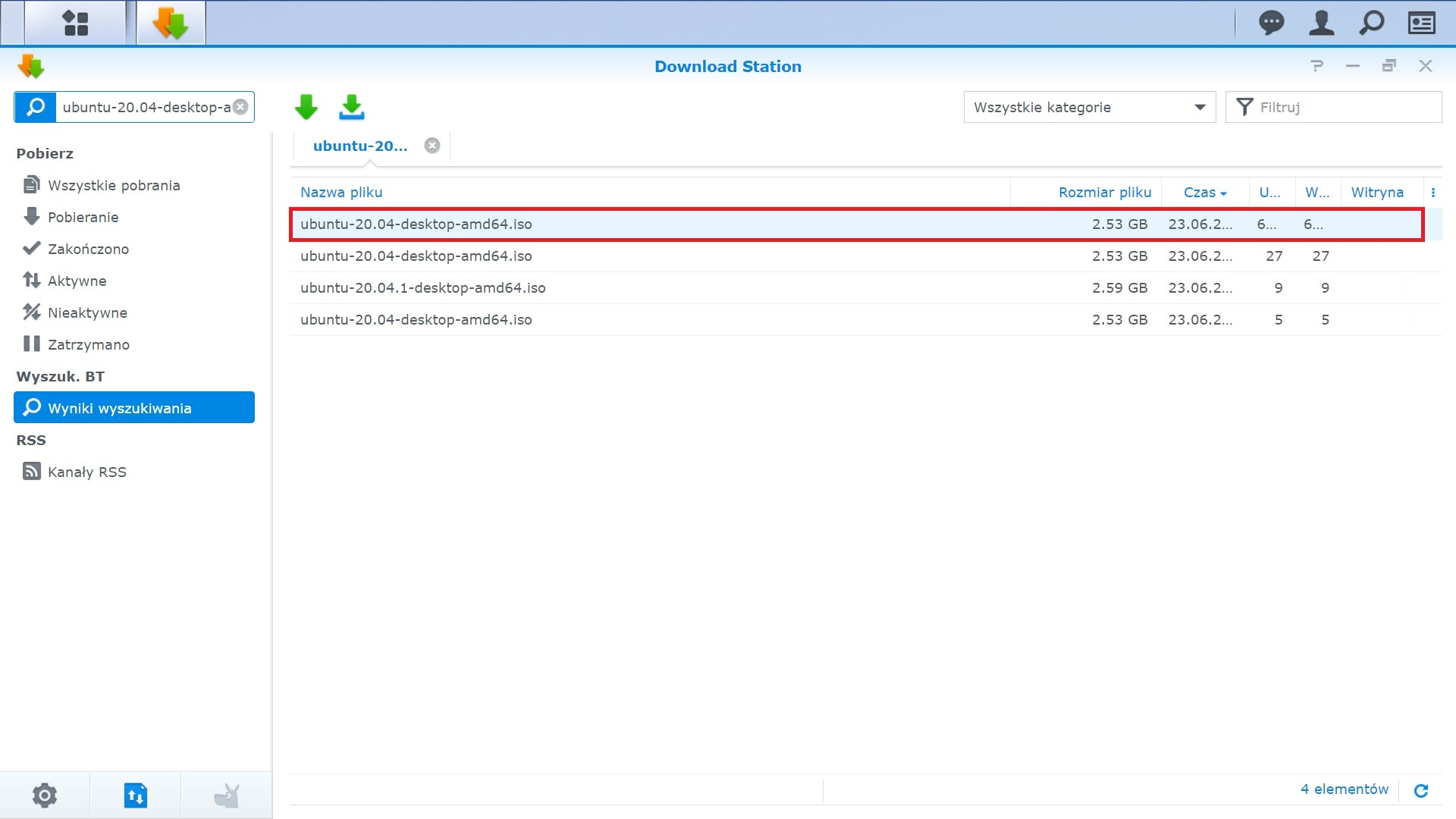Click the ubuntu-20.04-desktop-a search input
This screenshot has height=819, width=1456.
coord(146,107)
